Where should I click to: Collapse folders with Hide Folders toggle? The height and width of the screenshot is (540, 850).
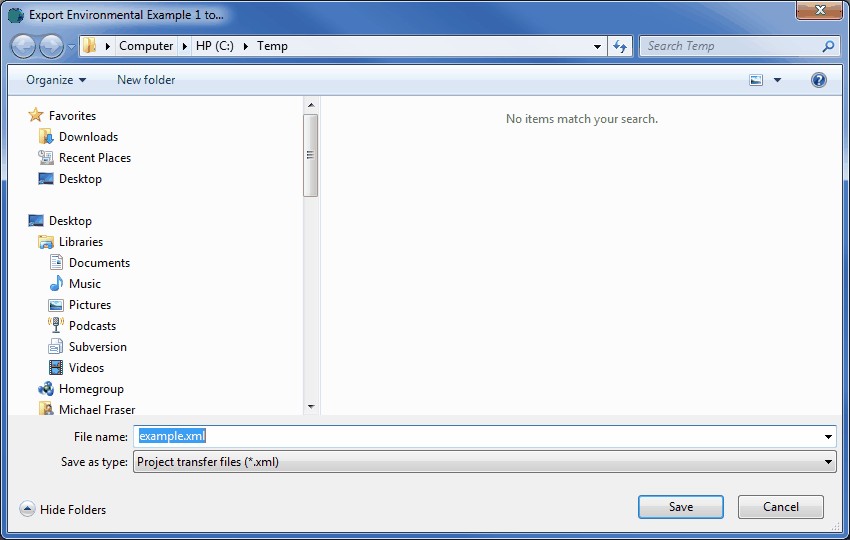(x=63, y=510)
